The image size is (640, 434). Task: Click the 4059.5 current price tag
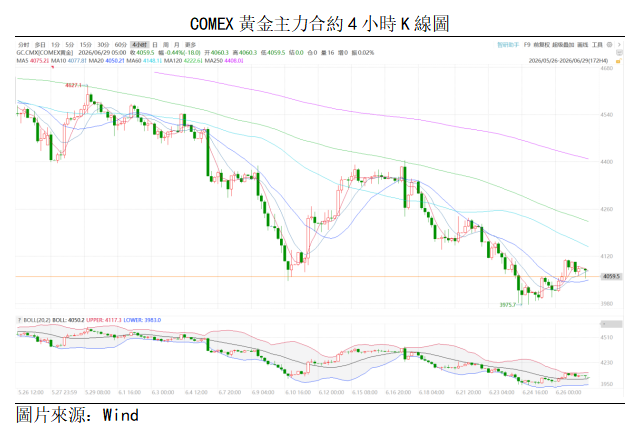tap(611, 277)
